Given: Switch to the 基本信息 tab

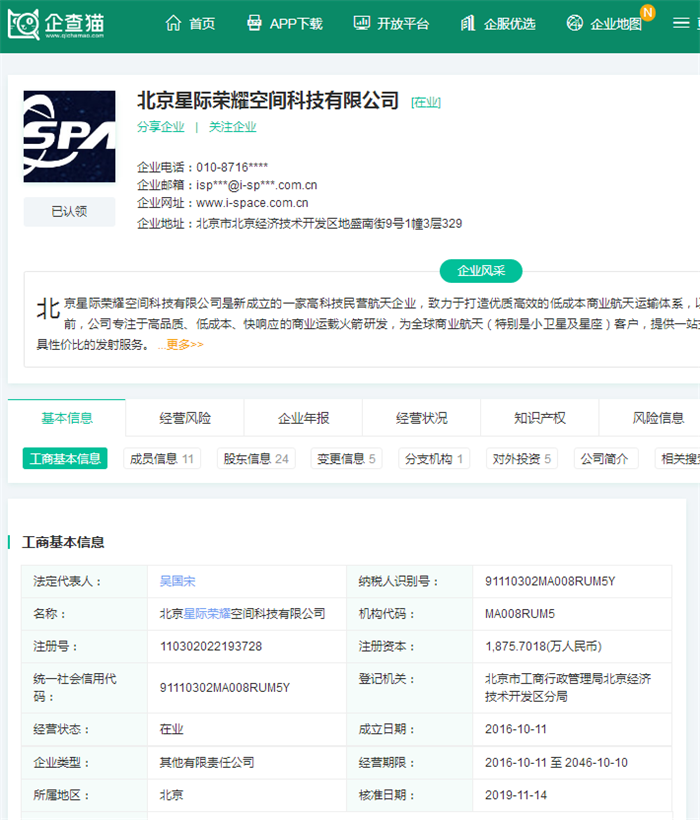Looking at the screenshot, I should [x=67, y=418].
